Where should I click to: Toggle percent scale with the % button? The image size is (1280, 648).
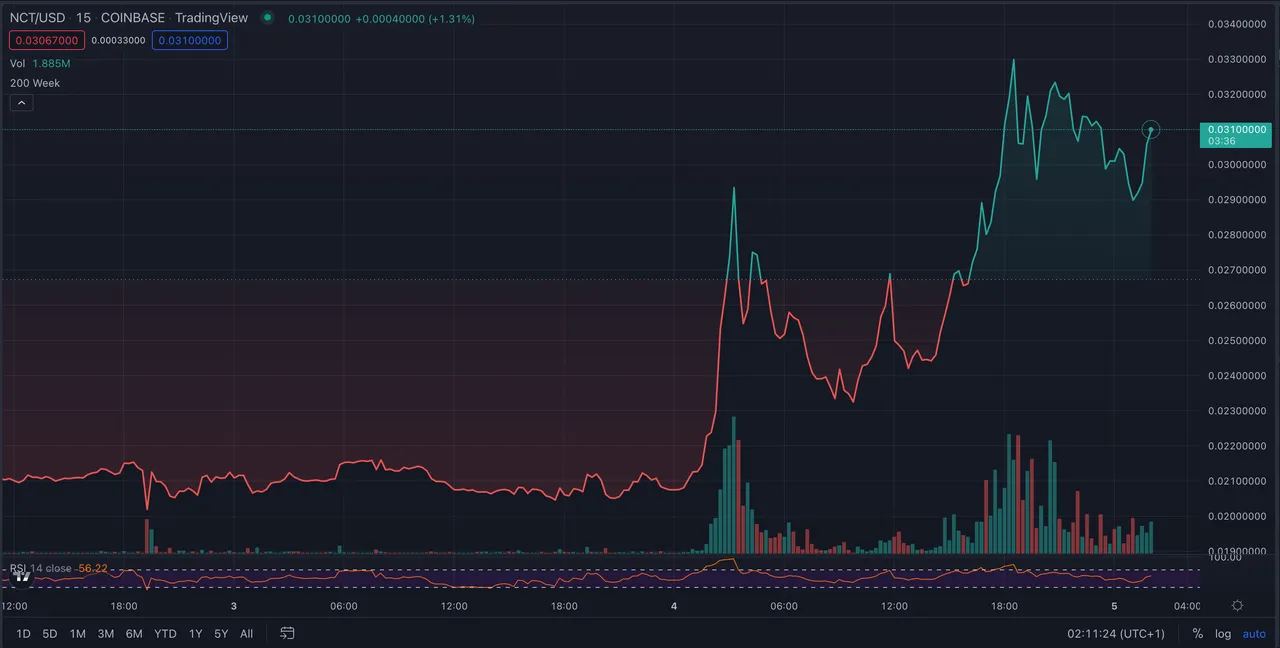point(1197,633)
